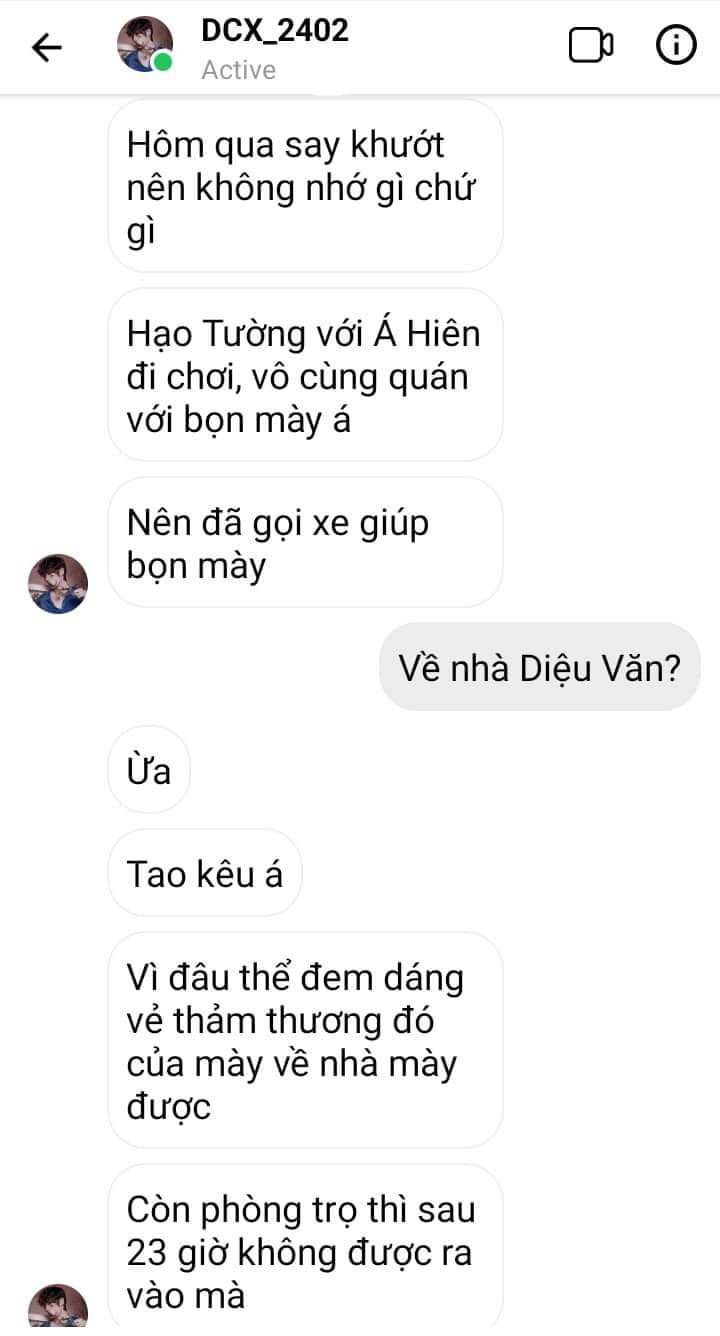720x1336 pixels.
Task: Open conversation info via the circled i
Action: click(676, 46)
